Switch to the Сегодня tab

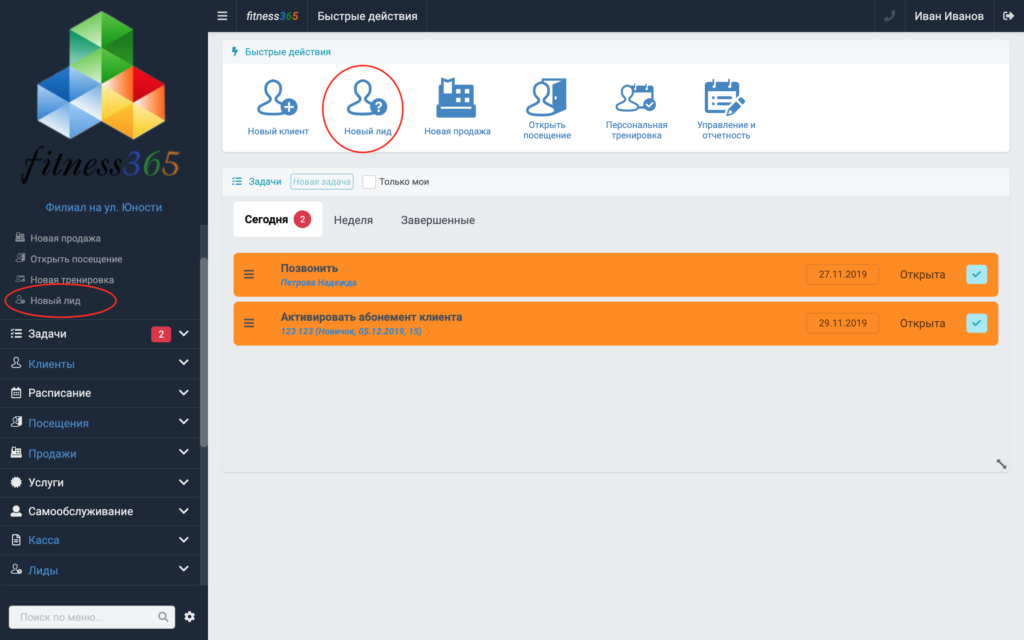tap(278, 219)
